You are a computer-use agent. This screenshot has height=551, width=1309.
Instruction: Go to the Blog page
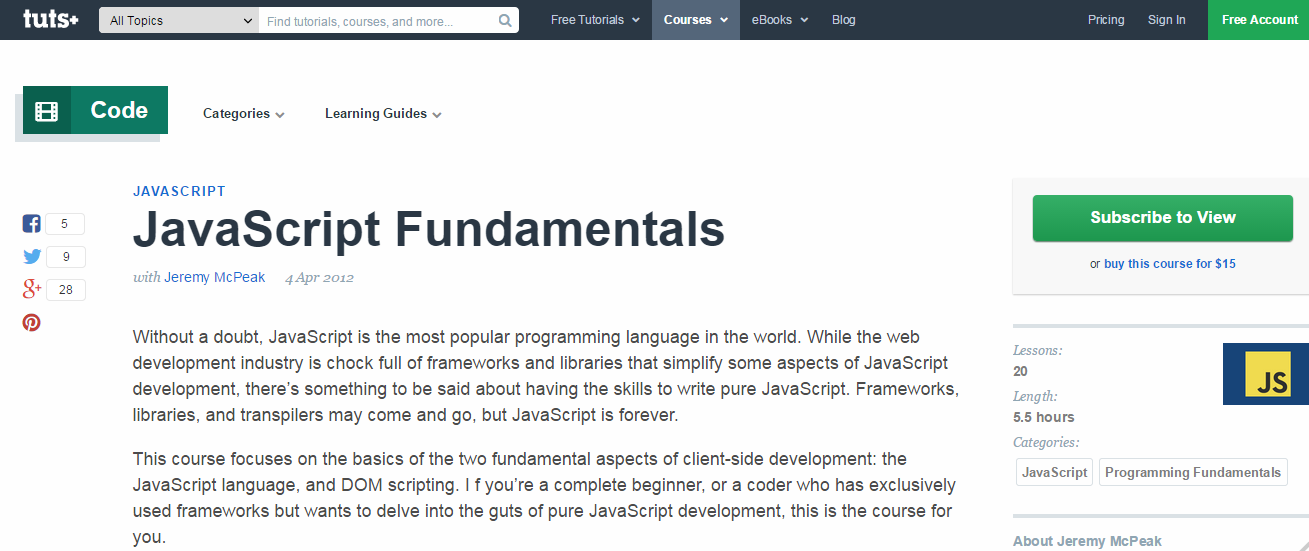click(844, 20)
